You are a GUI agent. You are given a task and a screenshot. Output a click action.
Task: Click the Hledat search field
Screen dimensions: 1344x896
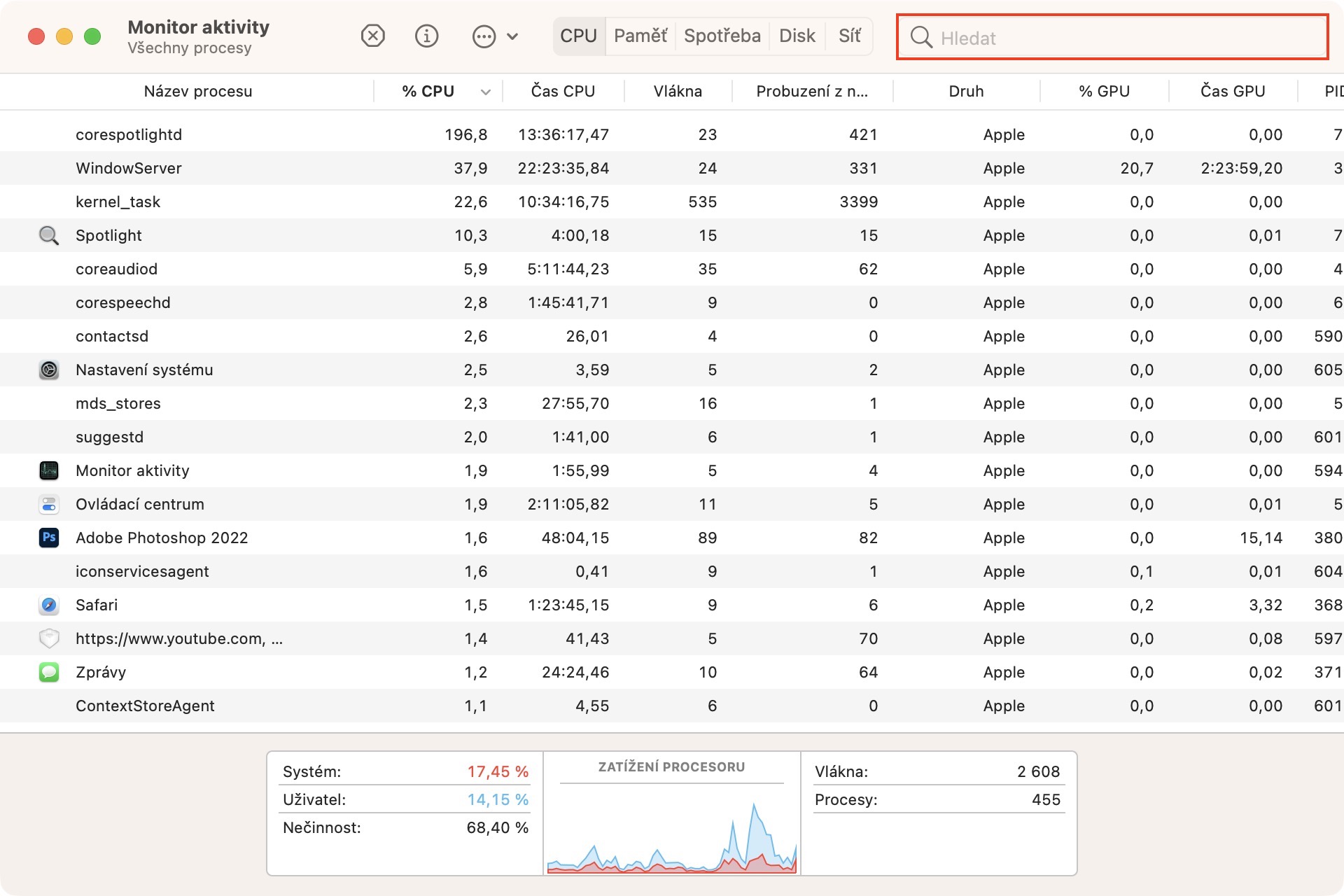click(x=1120, y=38)
